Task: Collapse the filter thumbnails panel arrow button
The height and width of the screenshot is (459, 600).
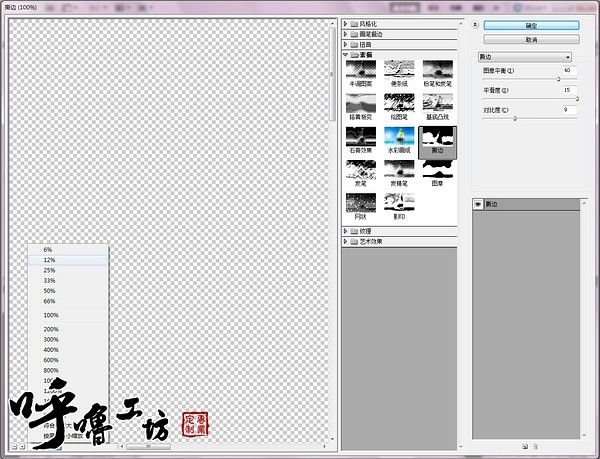Action: pyautogui.click(x=474, y=24)
